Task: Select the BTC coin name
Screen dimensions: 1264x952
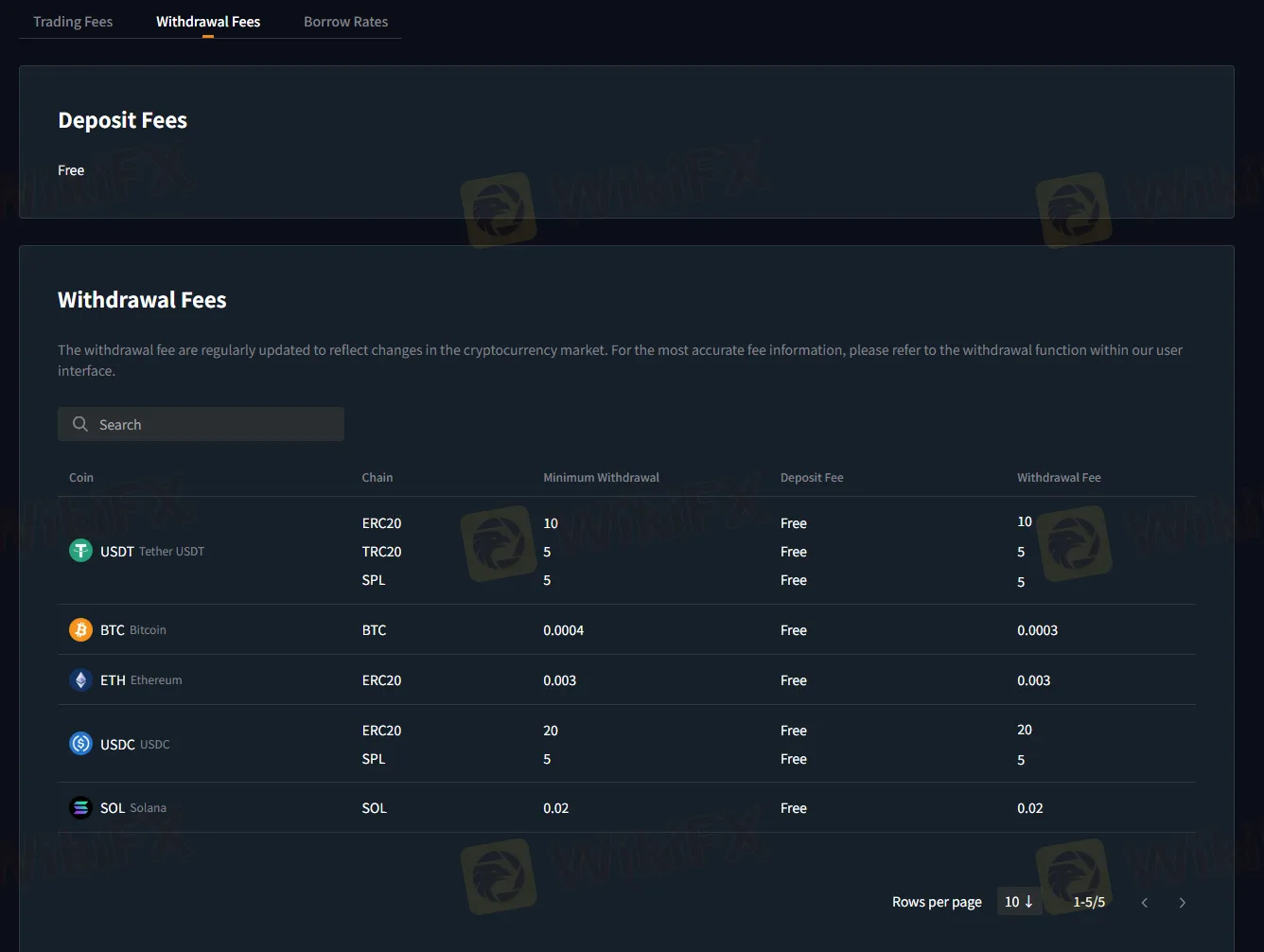Action: [113, 629]
